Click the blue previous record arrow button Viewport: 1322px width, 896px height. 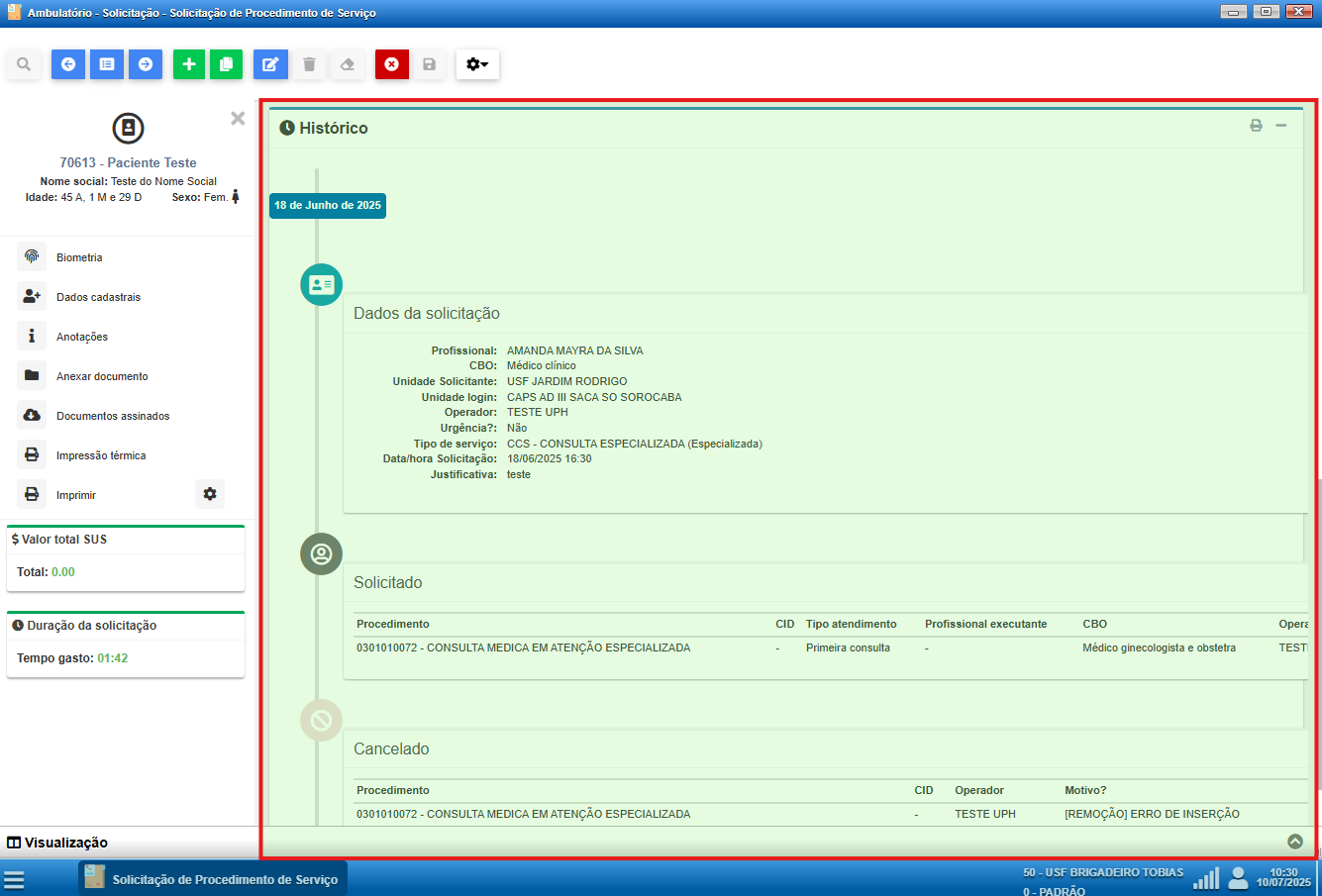68,64
